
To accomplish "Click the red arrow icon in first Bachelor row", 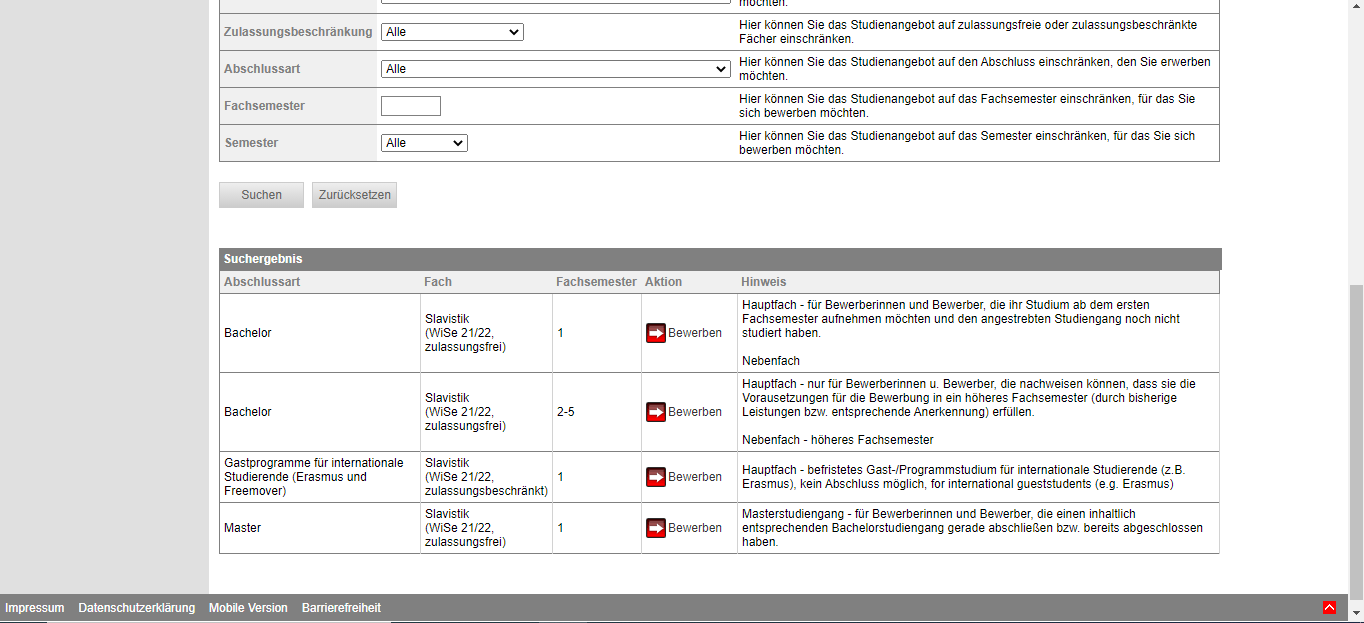I will [656, 333].
